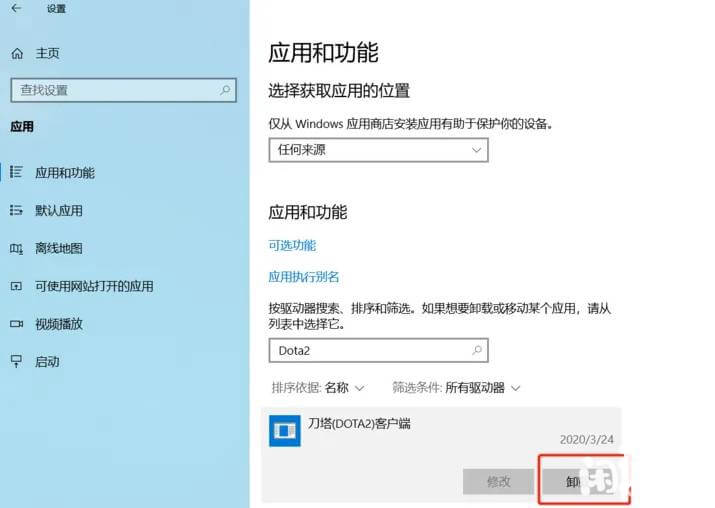
Task: Click the magnifier icon in Dota2 search box
Action: click(x=477, y=350)
